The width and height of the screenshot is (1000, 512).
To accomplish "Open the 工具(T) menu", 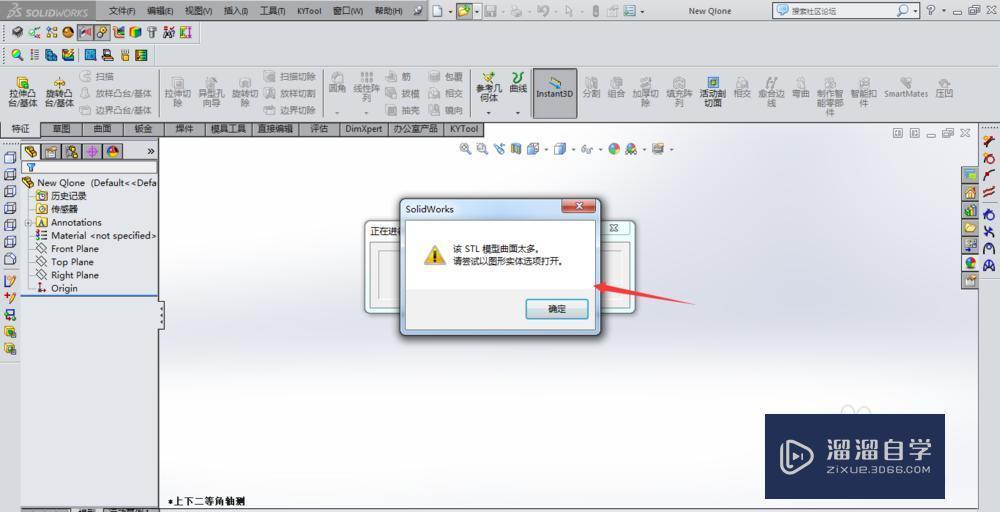I will point(272,11).
